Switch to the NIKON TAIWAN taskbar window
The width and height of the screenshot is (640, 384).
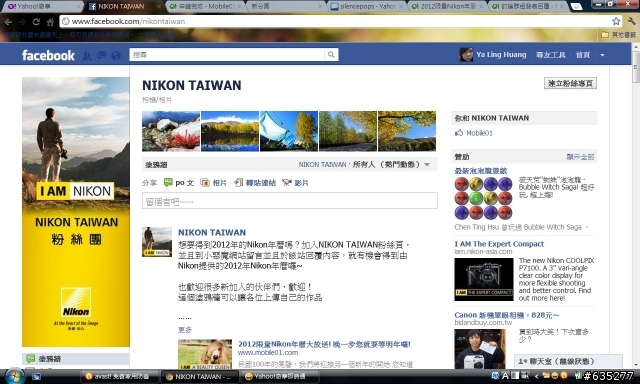point(200,376)
